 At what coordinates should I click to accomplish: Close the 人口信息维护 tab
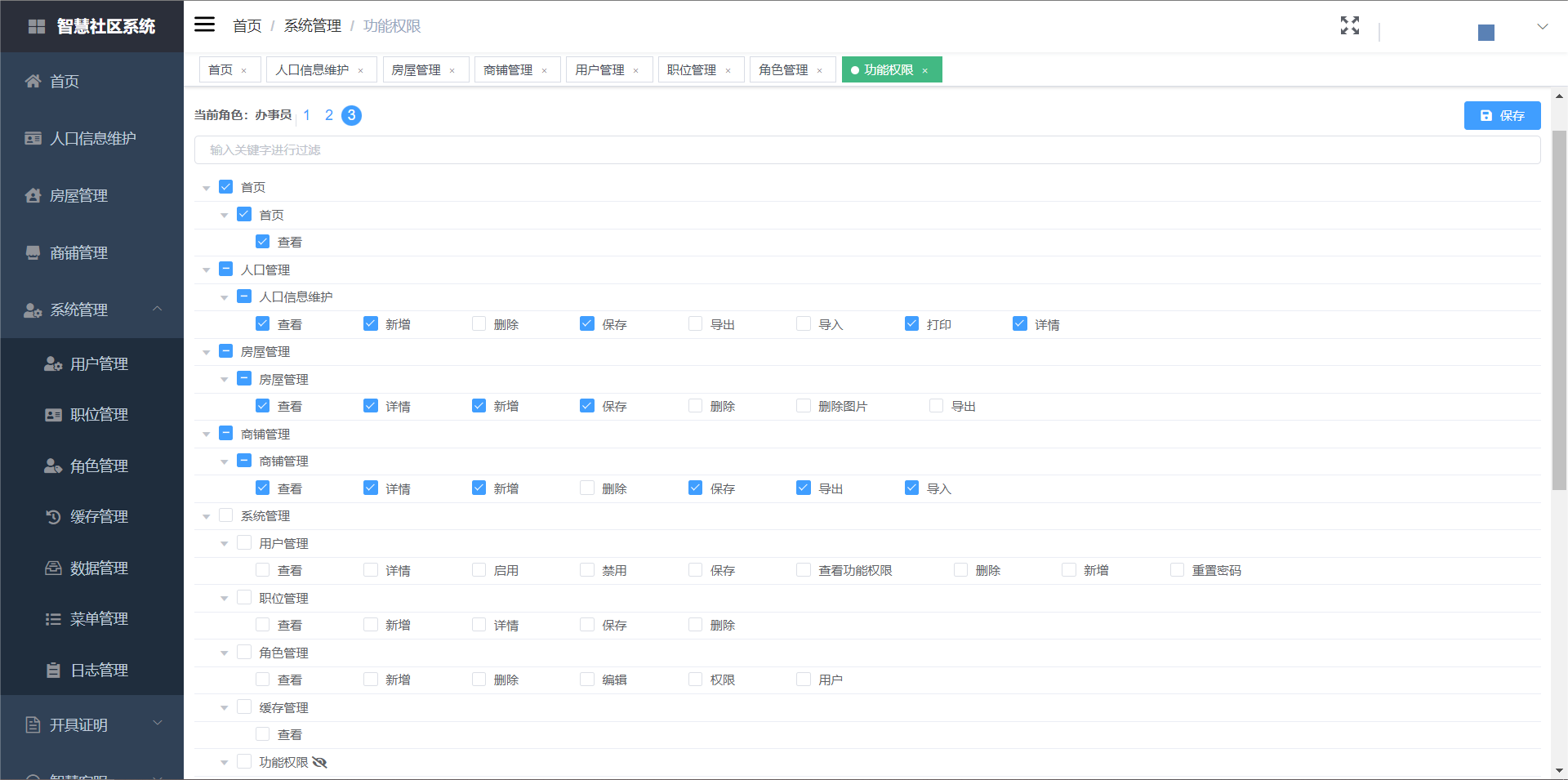tap(360, 71)
